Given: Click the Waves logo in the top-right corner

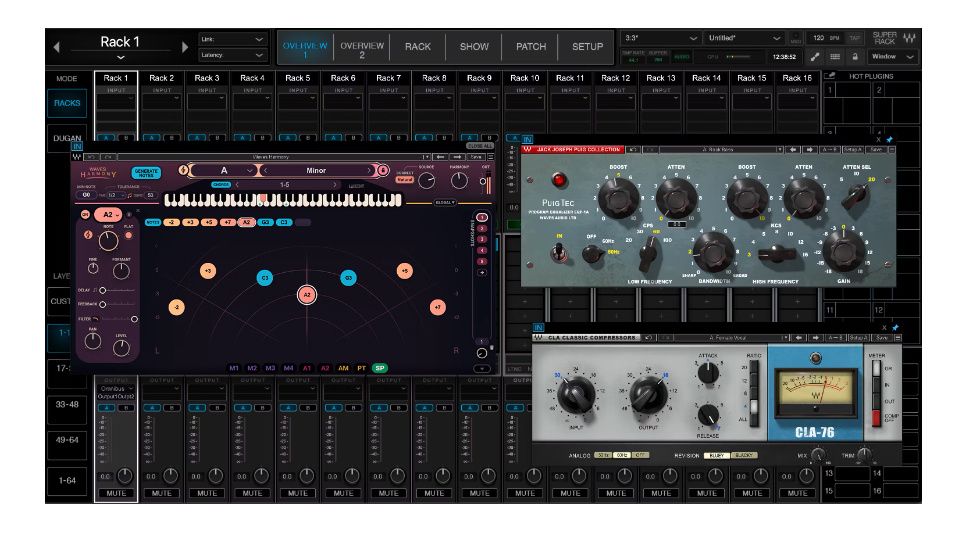Looking at the screenshot, I should 909,38.
